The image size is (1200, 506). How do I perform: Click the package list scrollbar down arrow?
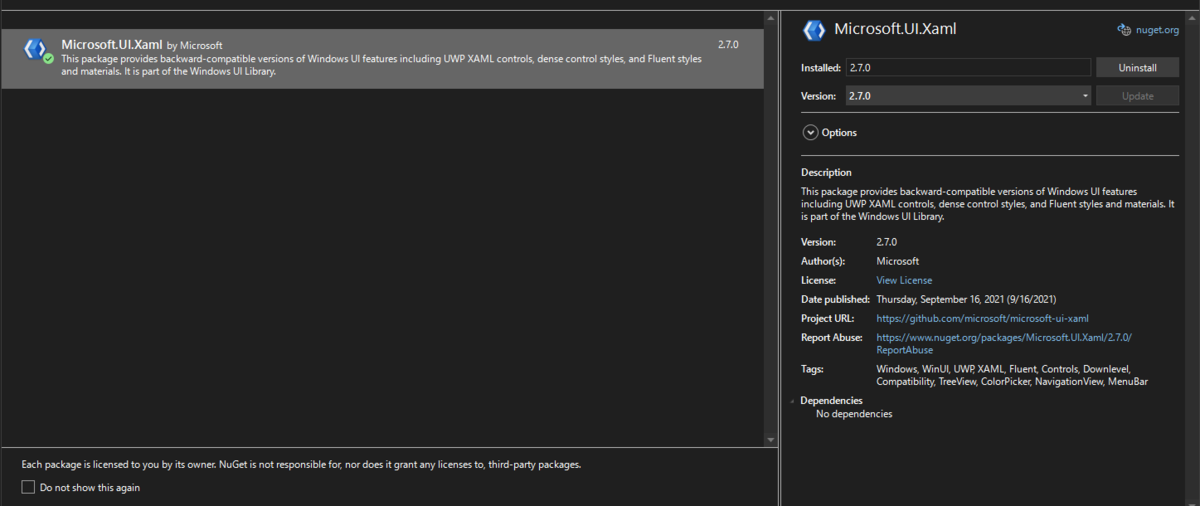(x=770, y=439)
